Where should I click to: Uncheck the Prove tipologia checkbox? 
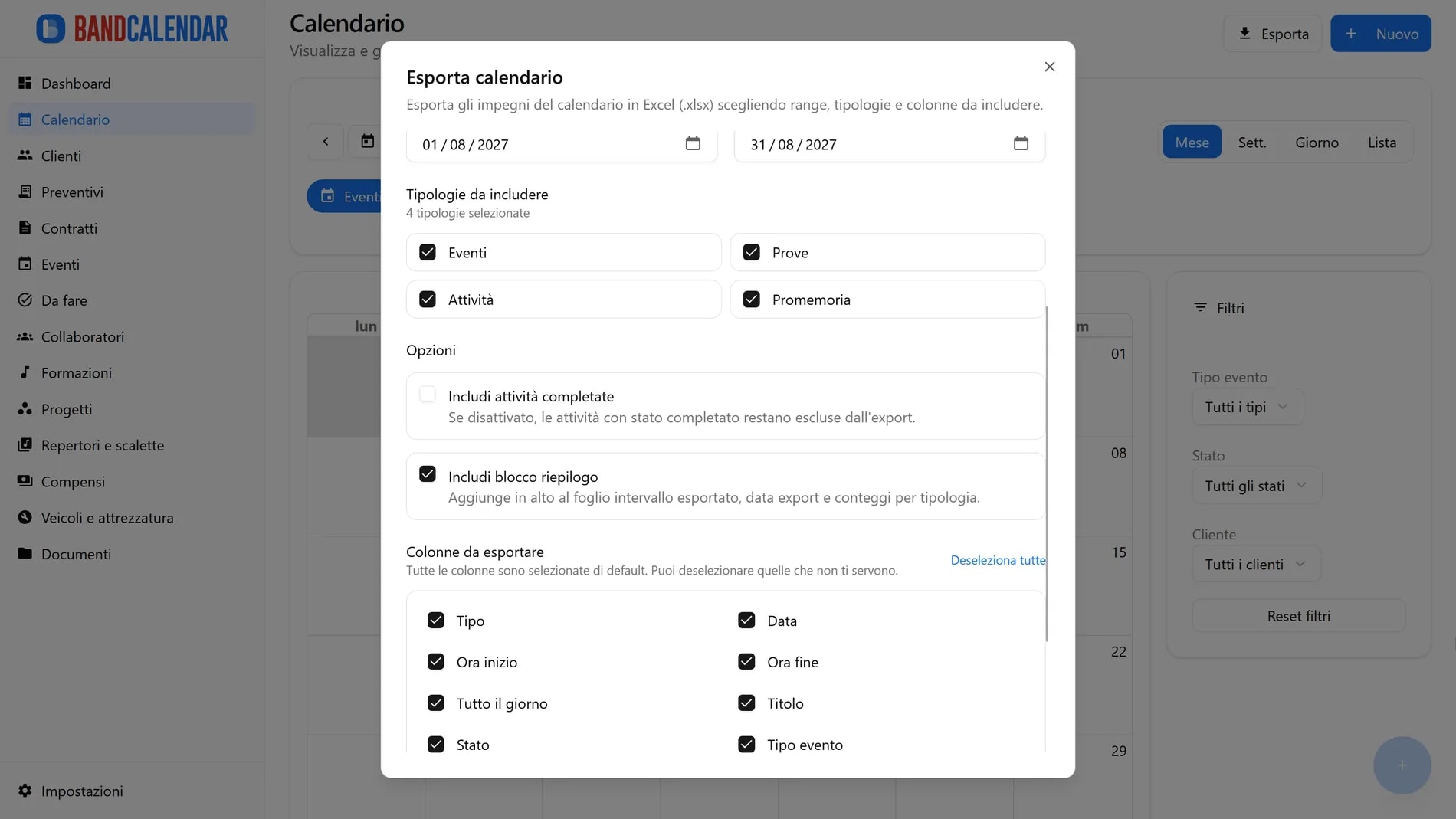point(752,252)
